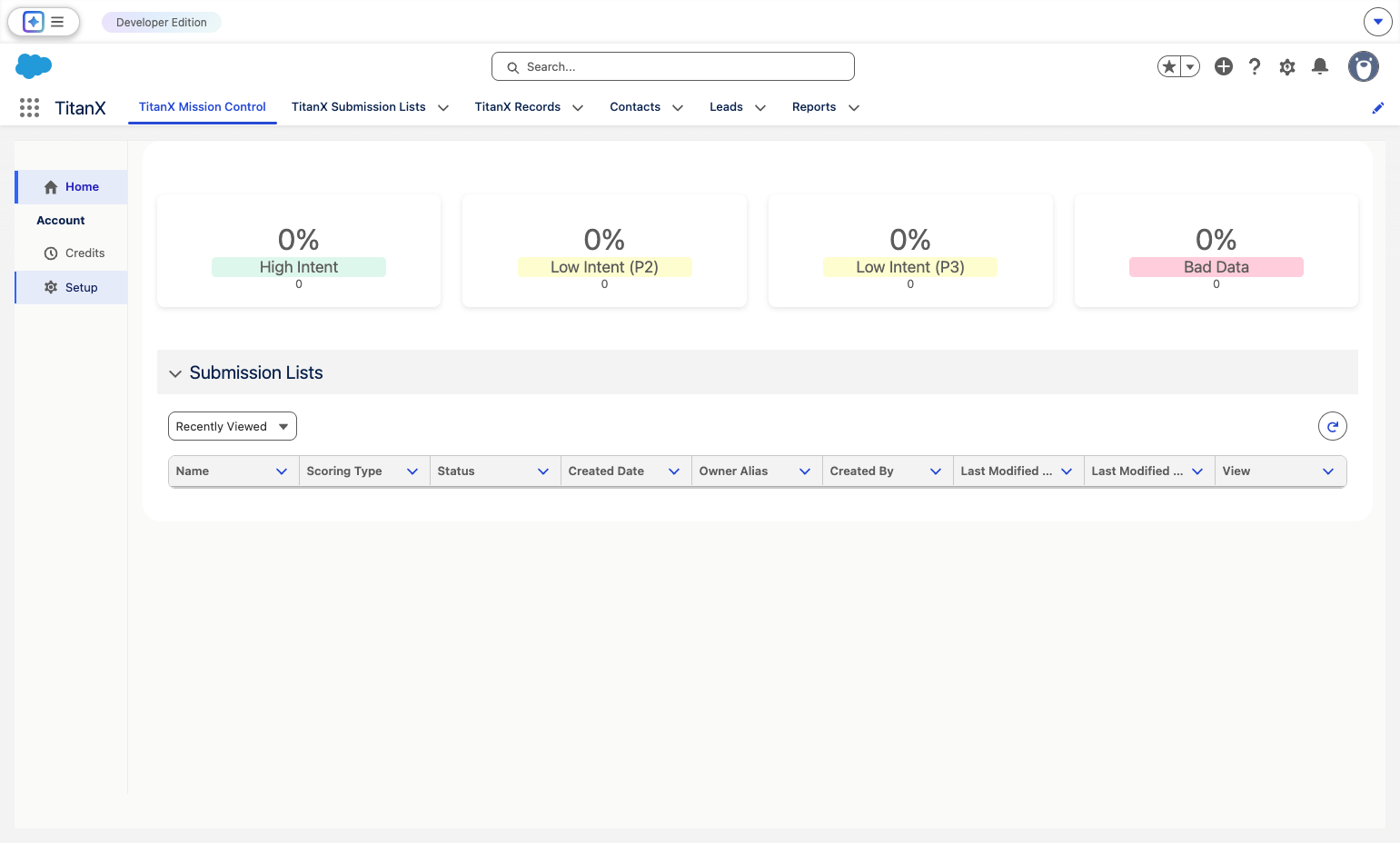1400x843 pixels.
Task: Click the Global Actions plus icon
Action: coord(1224,66)
